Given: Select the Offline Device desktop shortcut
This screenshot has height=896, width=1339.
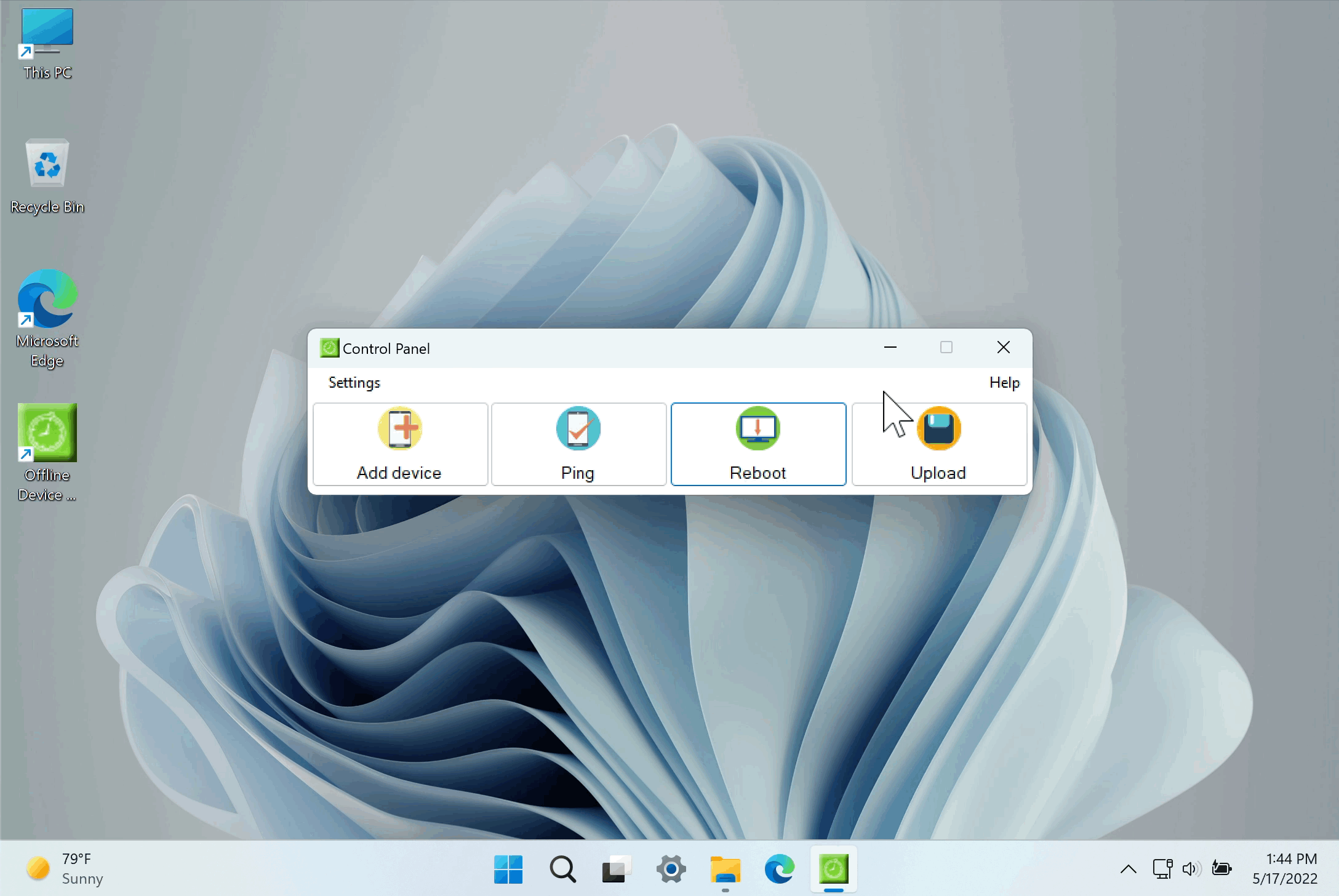Looking at the screenshot, I should click(x=47, y=453).
